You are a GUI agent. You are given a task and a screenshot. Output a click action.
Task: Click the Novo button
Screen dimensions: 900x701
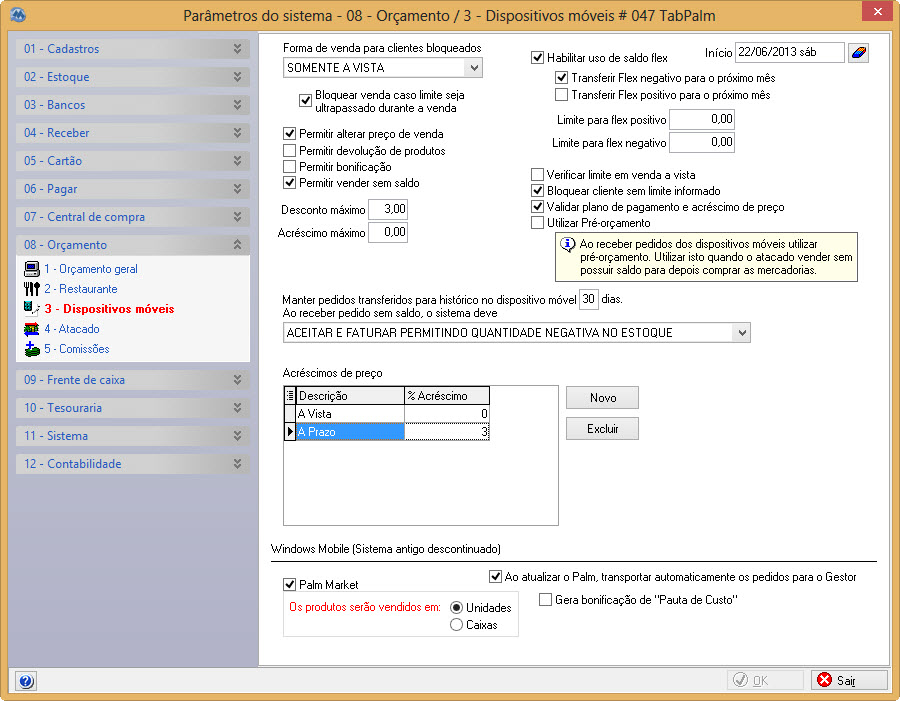602,398
